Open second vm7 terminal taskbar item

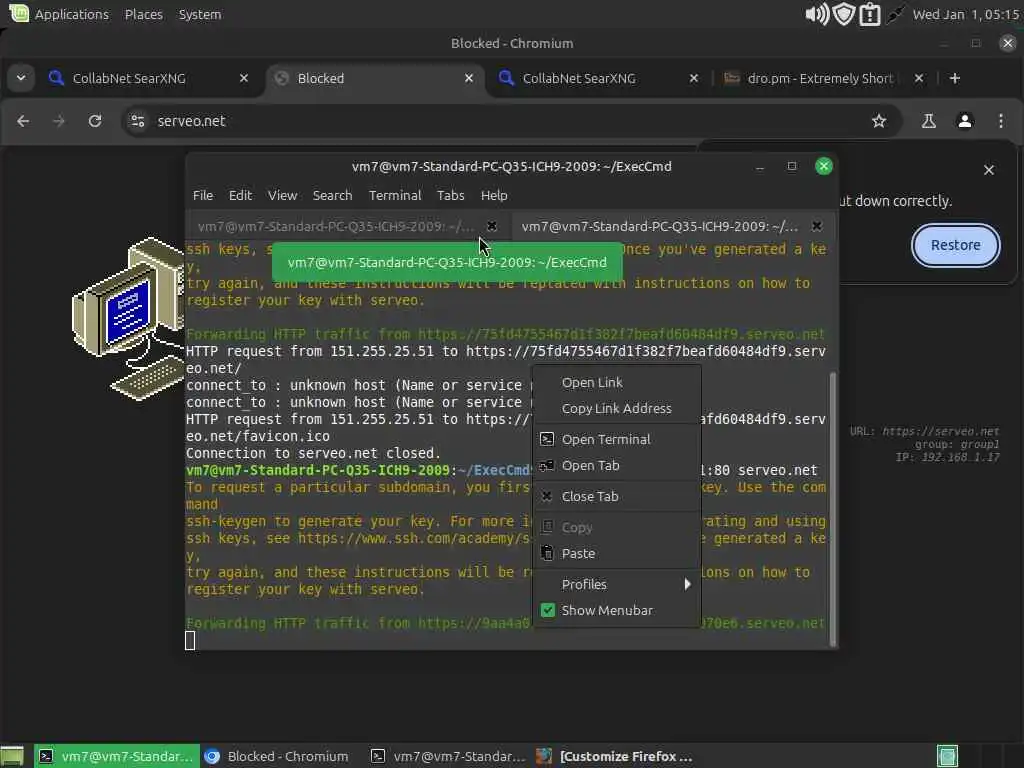448,756
